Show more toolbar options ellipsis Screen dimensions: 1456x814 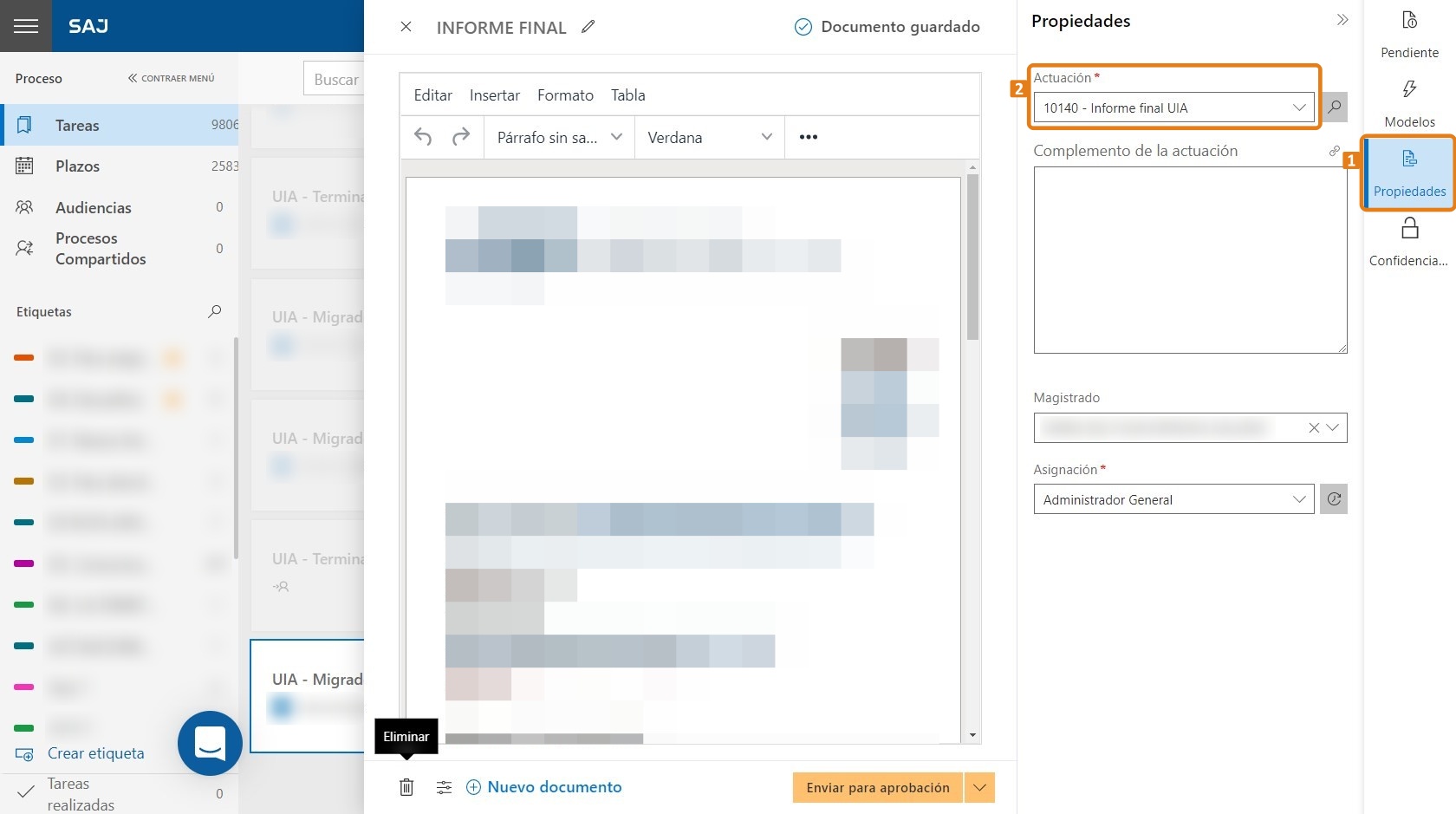coord(809,137)
